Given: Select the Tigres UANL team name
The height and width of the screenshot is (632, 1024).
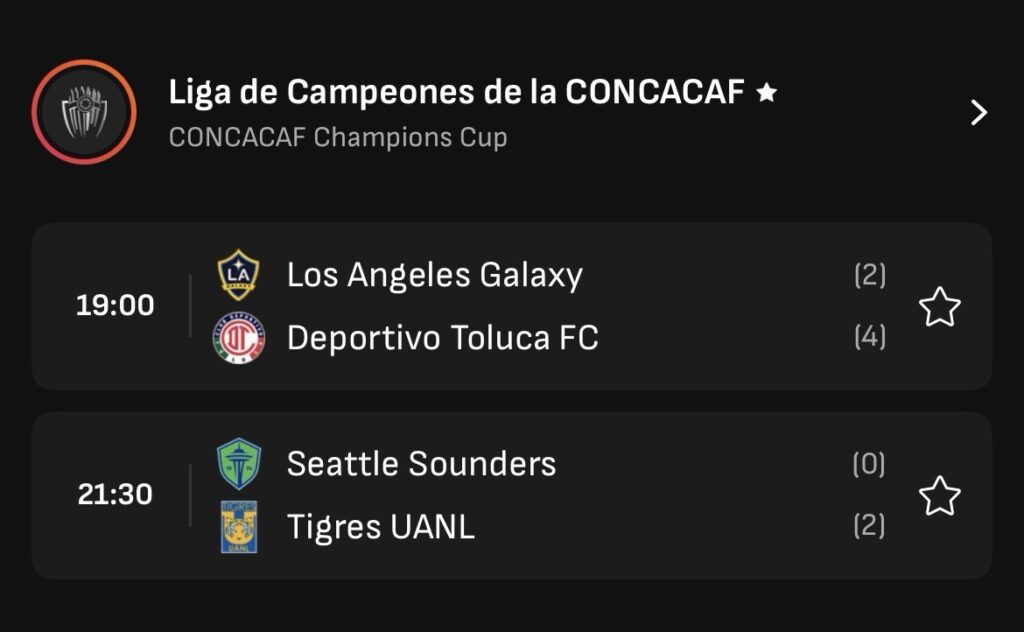Looking at the screenshot, I should click(380, 526).
